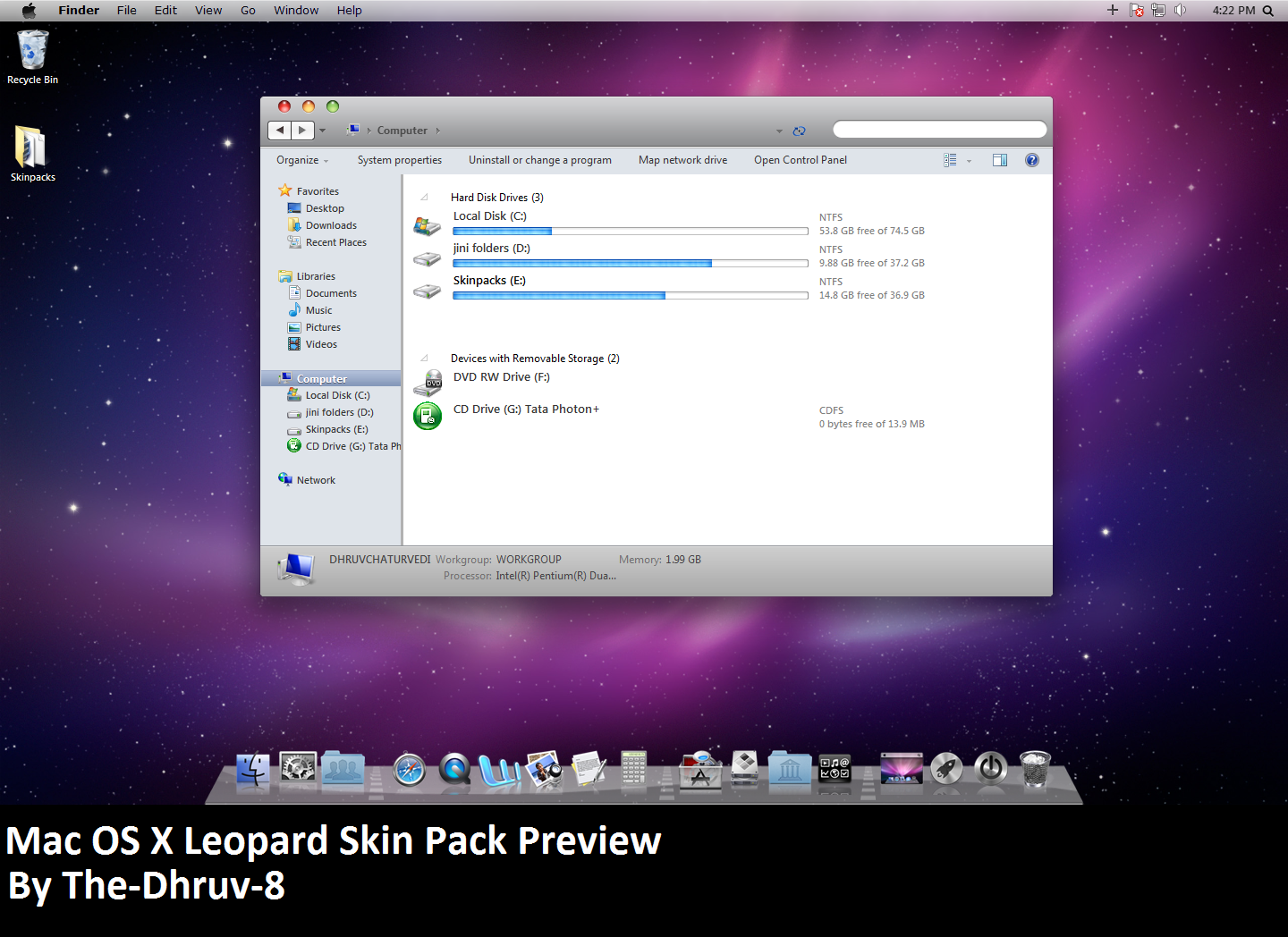Collapse Devices with Removable Storage group
The width and height of the screenshot is (1288, 937).
(425, 359)
